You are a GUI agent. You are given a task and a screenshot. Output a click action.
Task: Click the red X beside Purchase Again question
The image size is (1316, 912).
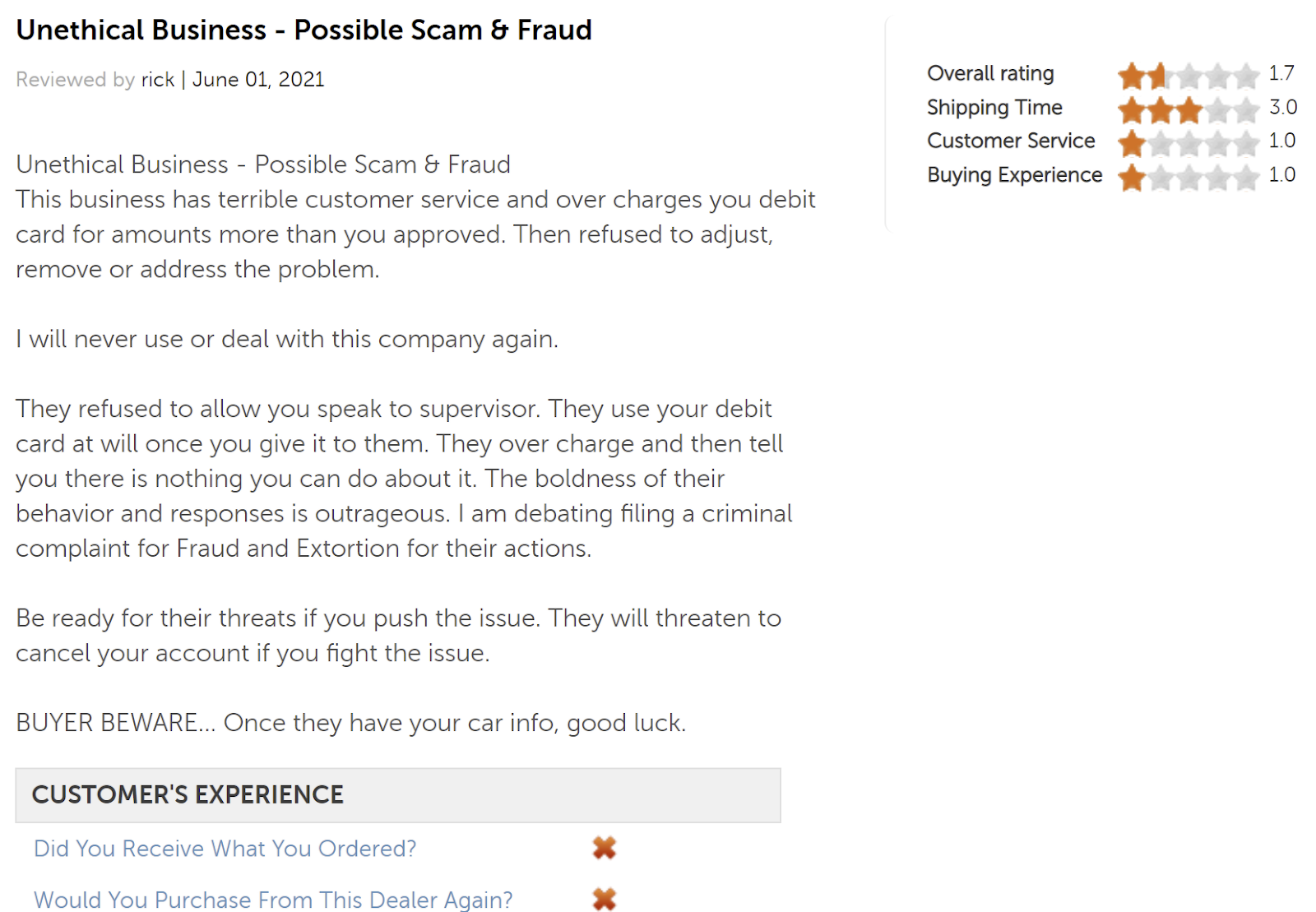pyautogui.click(x=605, y=899)
